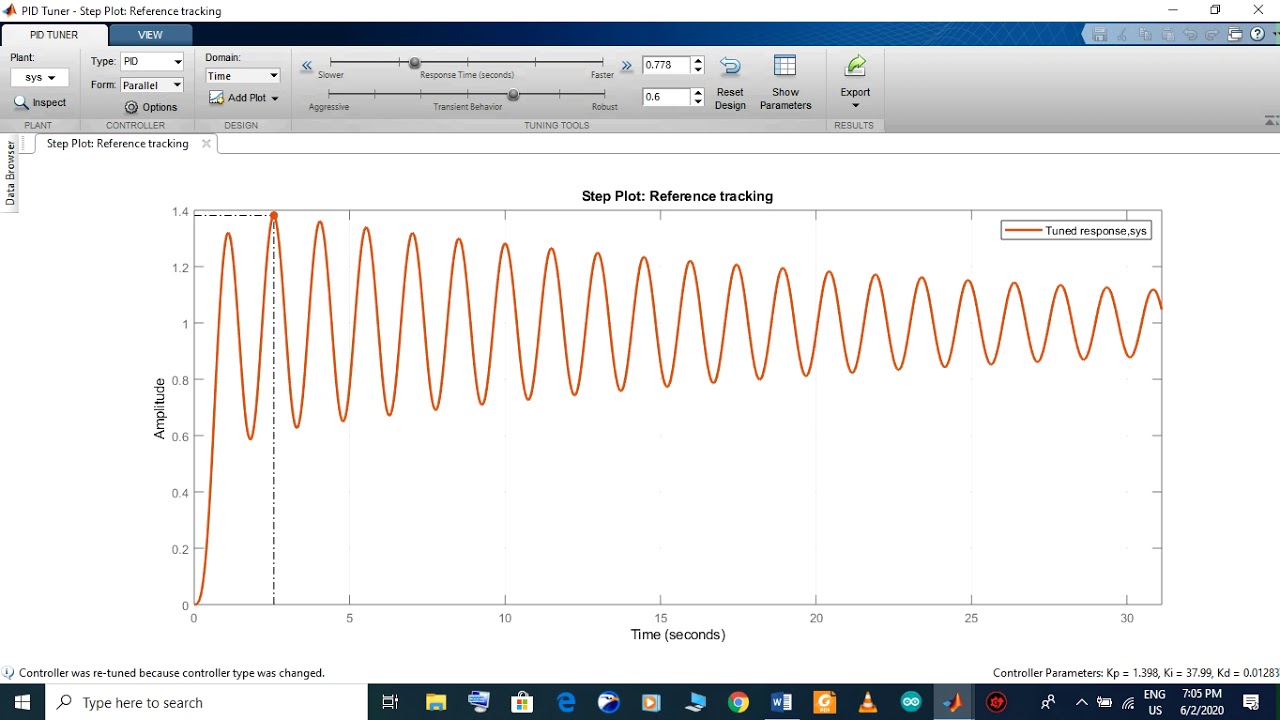Increase transient behavior value stepper
The image size is (1280, 720).
pos(698,93)
